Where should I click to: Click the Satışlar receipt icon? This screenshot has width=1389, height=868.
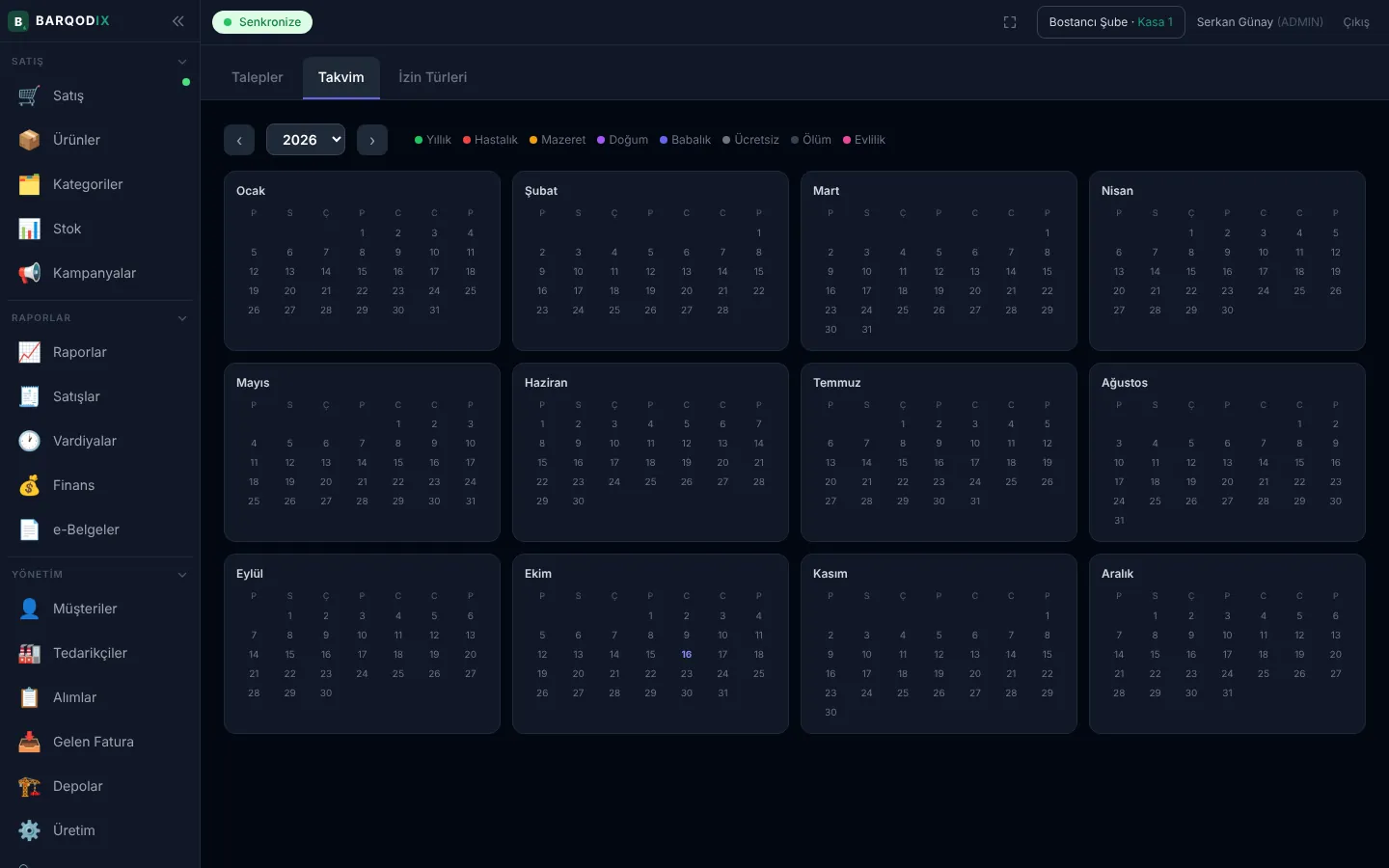click(x=29, y=396)
